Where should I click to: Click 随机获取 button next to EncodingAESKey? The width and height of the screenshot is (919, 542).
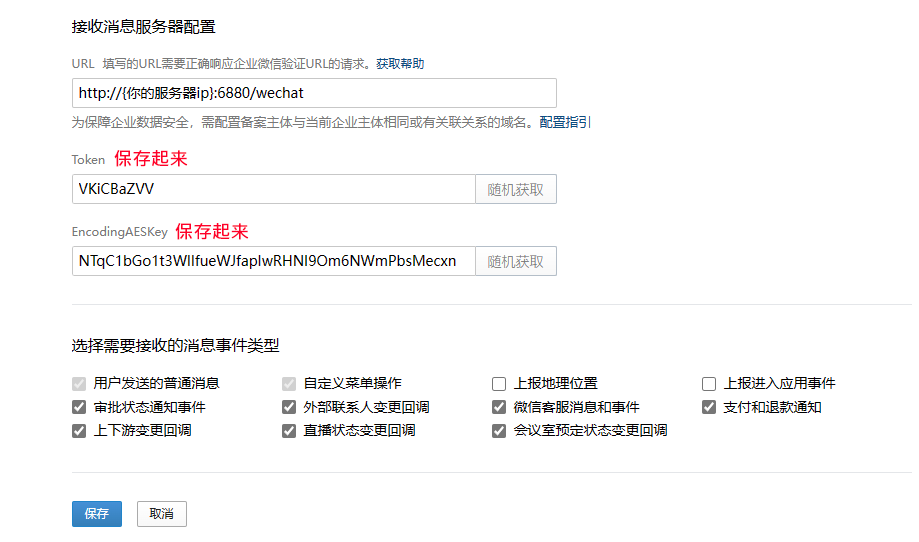click(x=515, y=261)
